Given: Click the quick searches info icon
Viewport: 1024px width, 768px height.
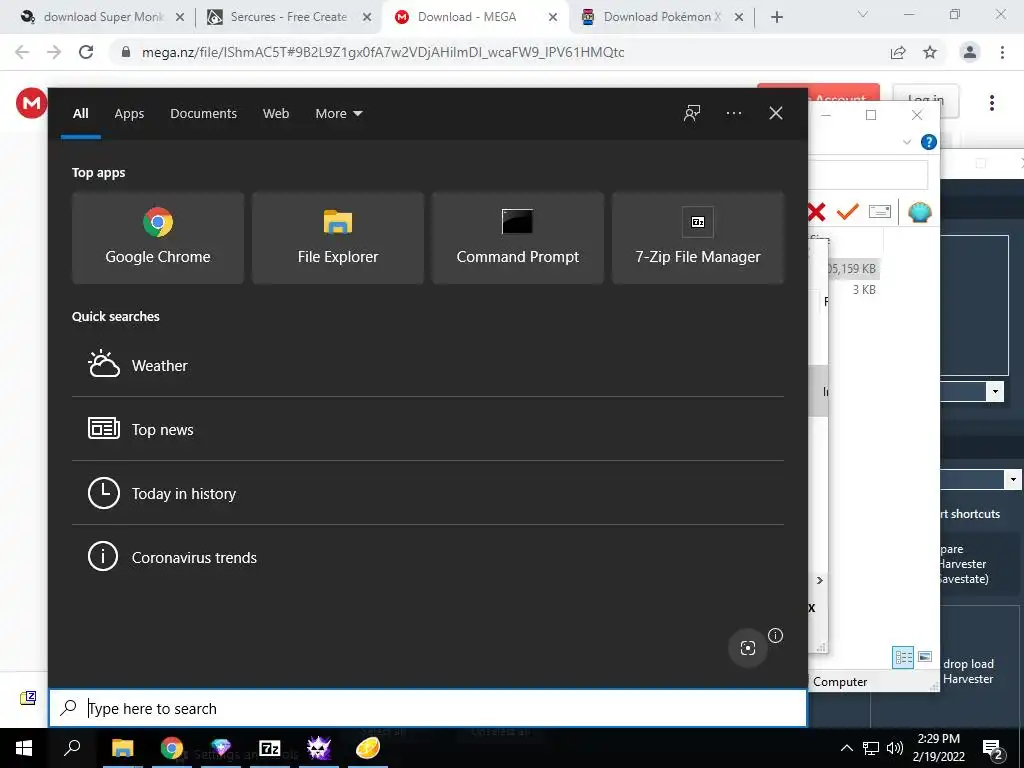Looking at the screenshot, I should tap(775, 635).
